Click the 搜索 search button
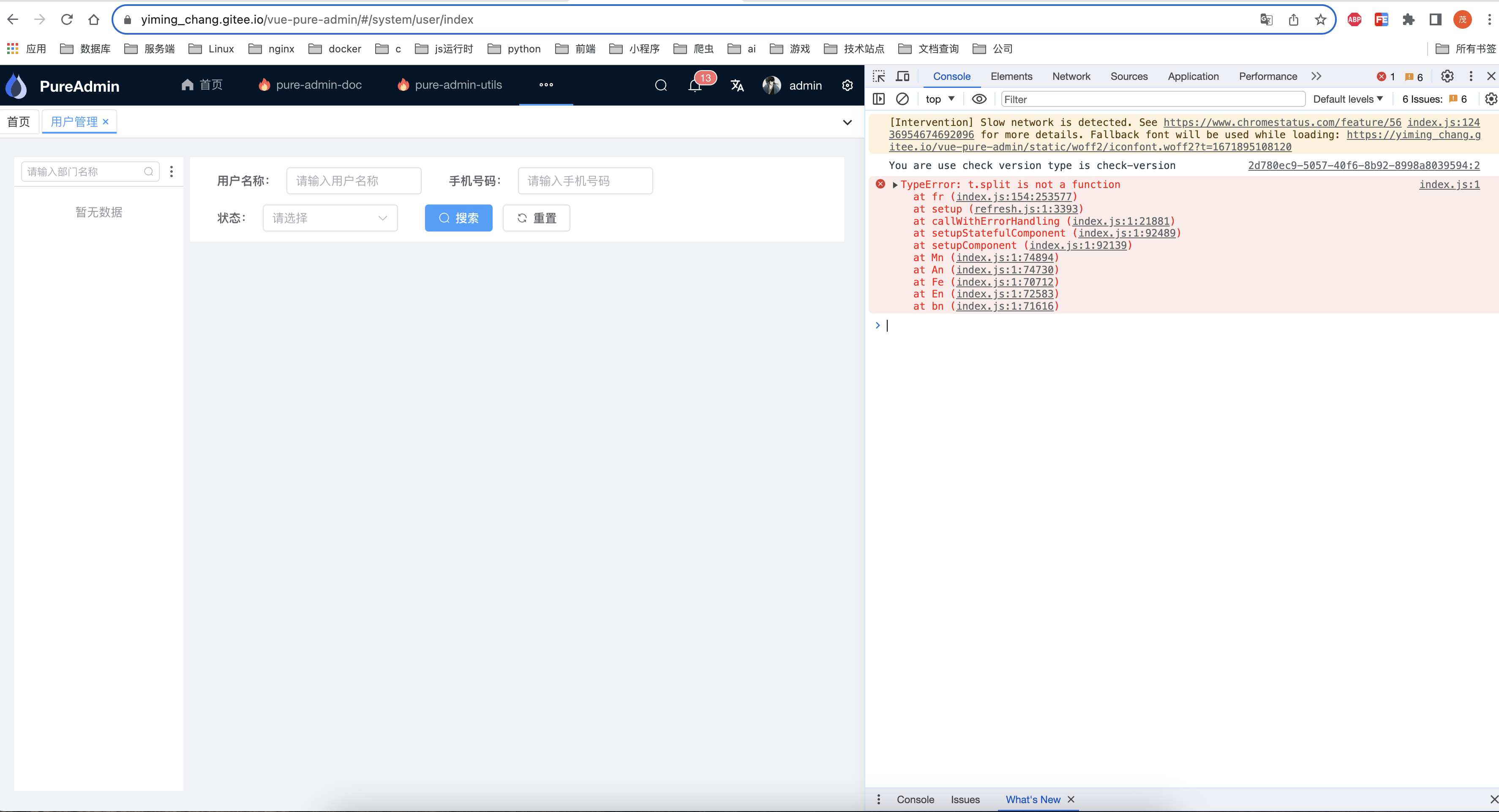 pyautogui.click(x=458, y=218)
